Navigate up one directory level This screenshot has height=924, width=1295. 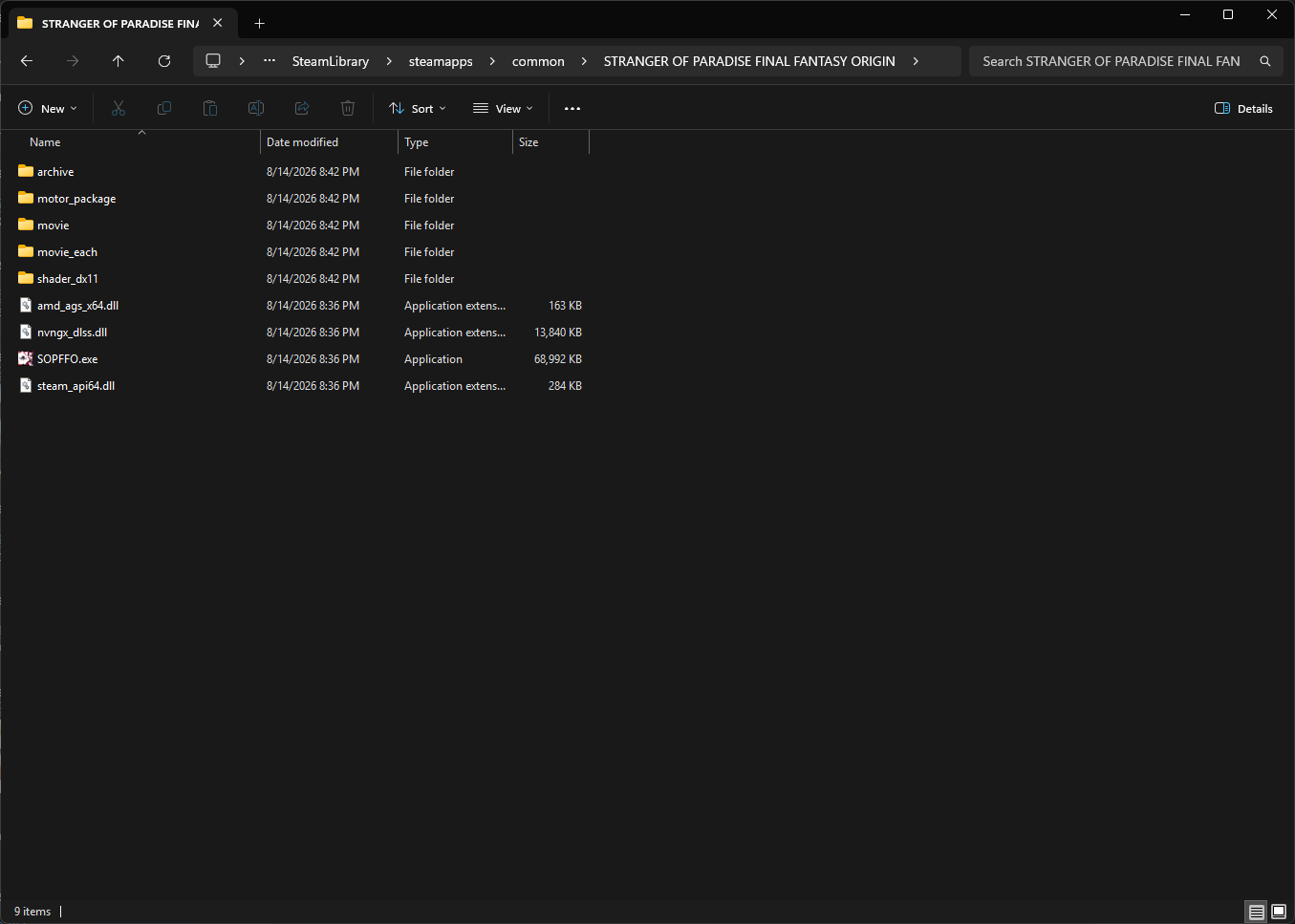(x=119, y=61)
